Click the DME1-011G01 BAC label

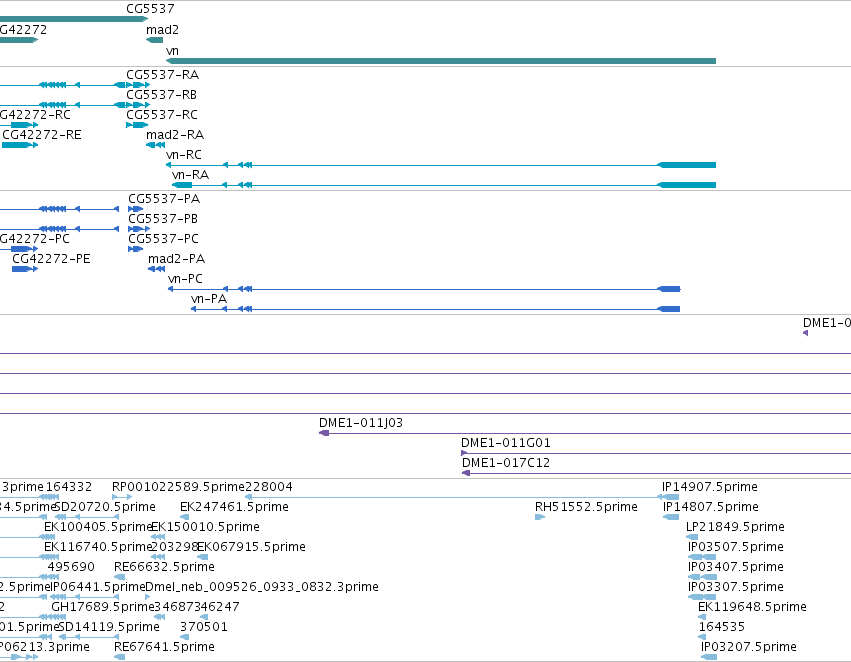pos(506,443)
